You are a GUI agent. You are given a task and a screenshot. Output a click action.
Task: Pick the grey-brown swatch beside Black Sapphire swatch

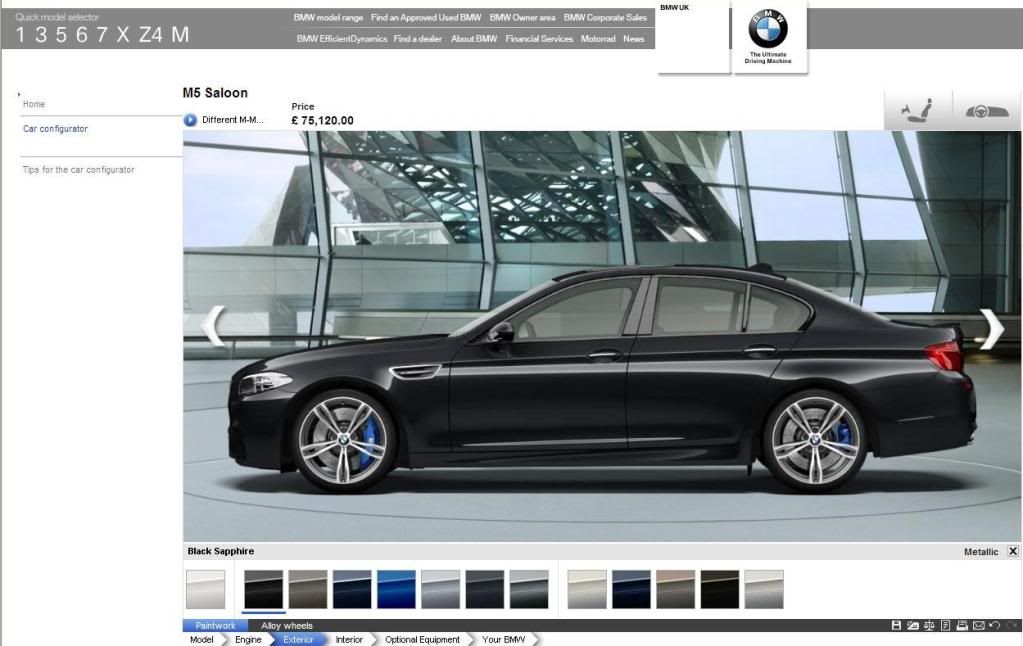pyautogui.click(x=308, y=589)
